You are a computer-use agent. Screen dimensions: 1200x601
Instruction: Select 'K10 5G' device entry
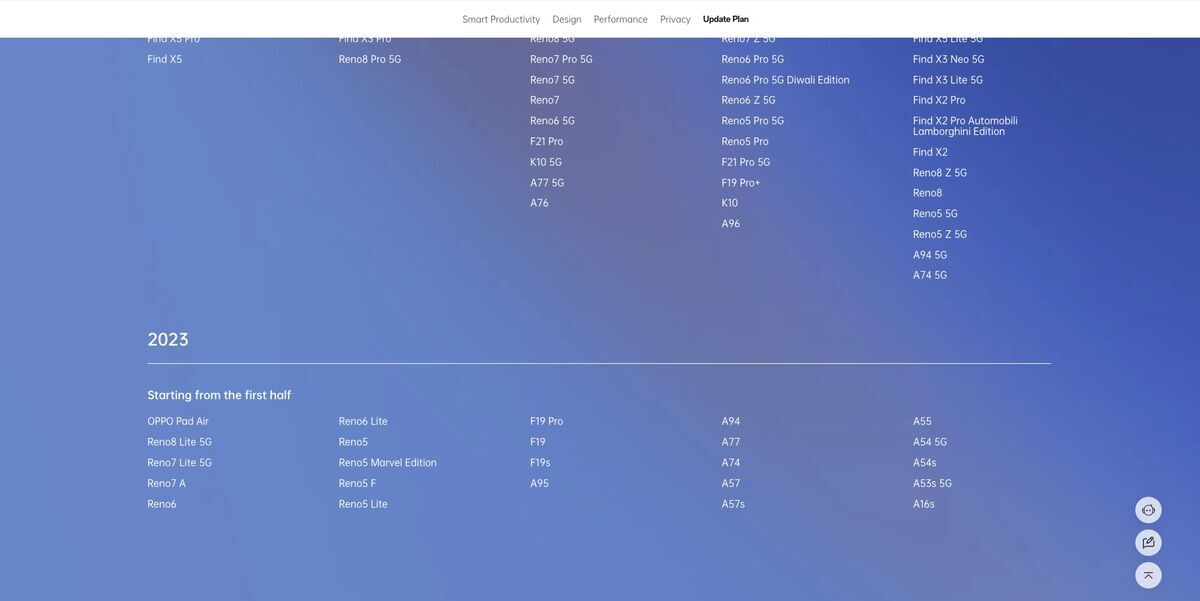tap(546, 162)
